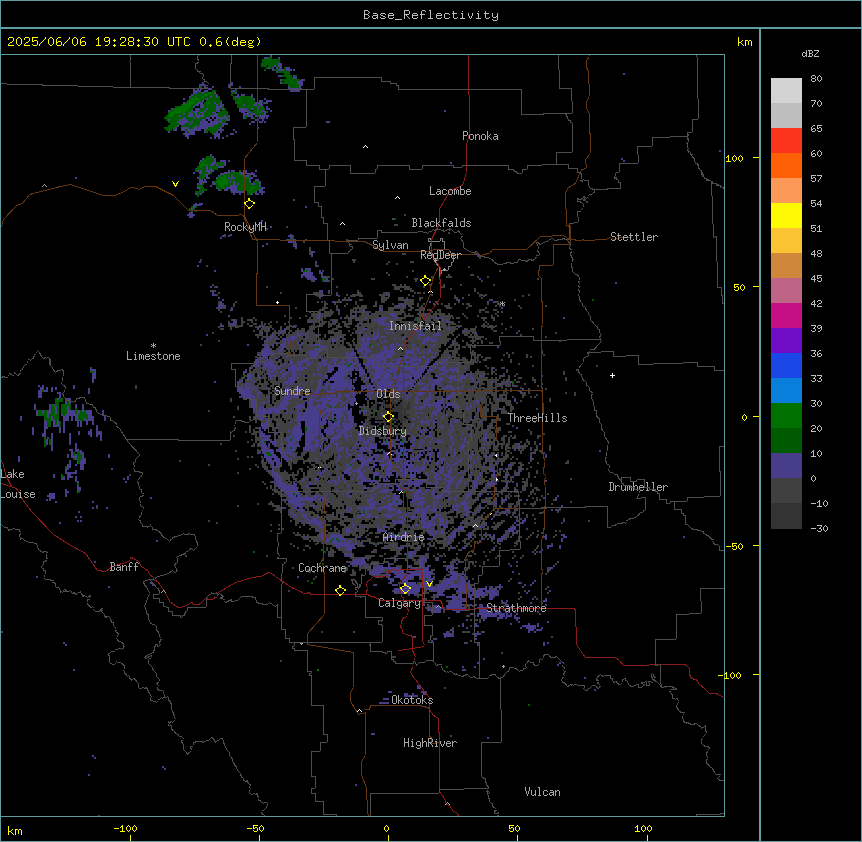
Task: Click the Lacombe city label
Action: [450, 191]
